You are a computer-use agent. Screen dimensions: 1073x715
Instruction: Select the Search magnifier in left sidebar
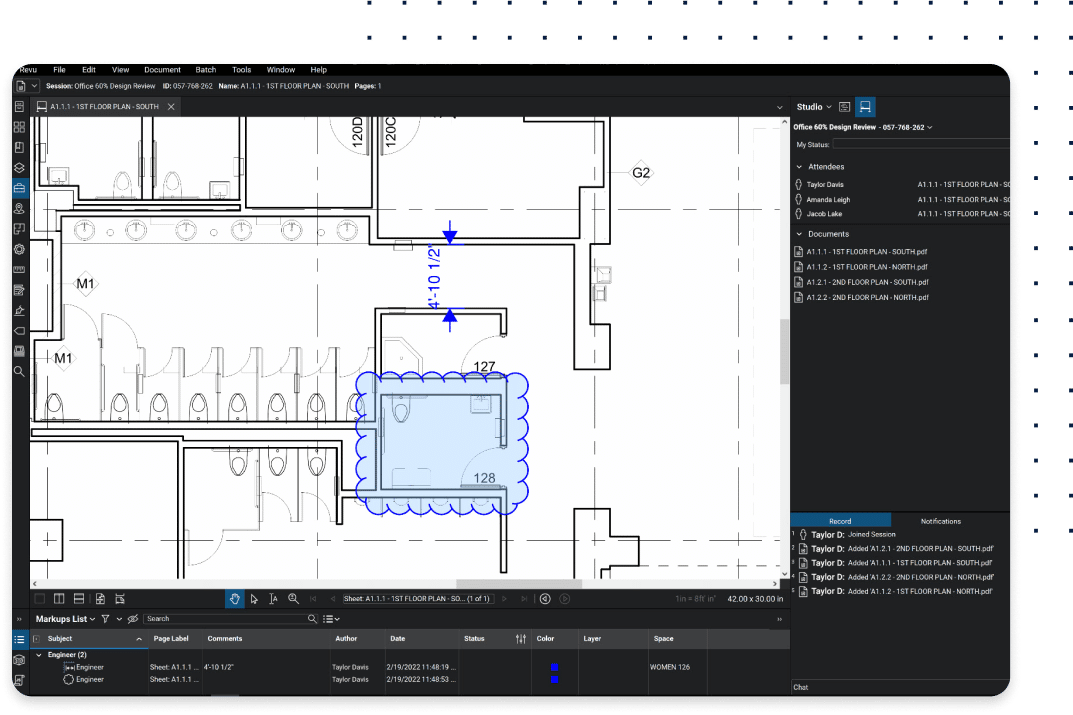click(19, 371)
